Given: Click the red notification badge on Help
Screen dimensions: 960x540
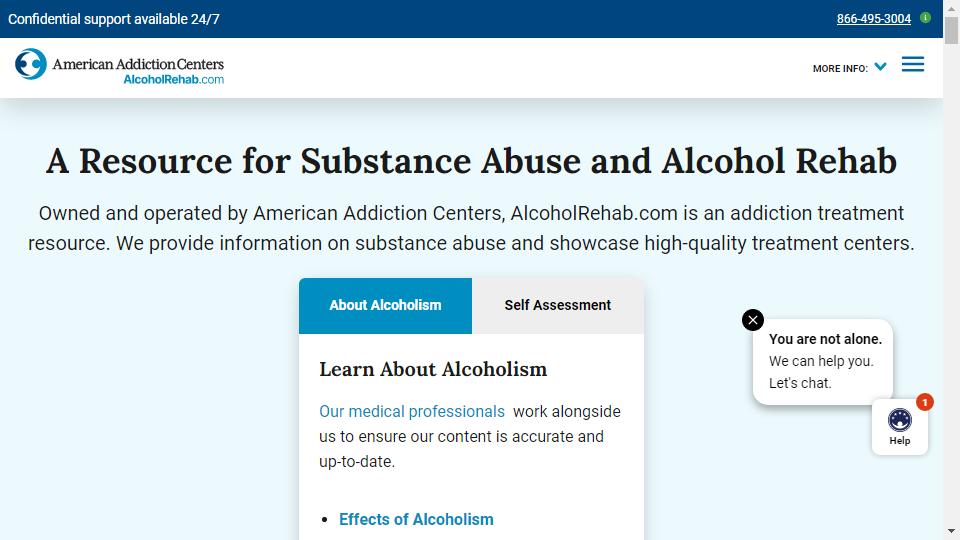Looking at the screenshot, I should coord(924,402).
